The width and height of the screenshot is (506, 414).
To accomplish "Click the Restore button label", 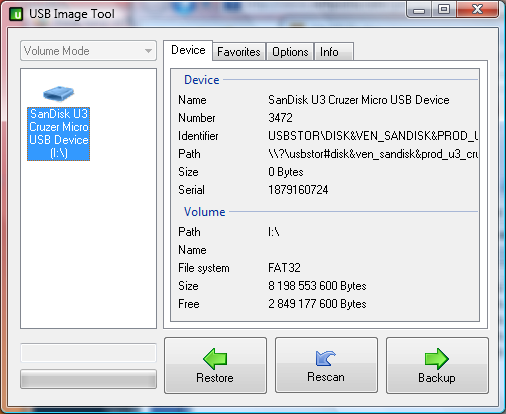I will point(215,378).
